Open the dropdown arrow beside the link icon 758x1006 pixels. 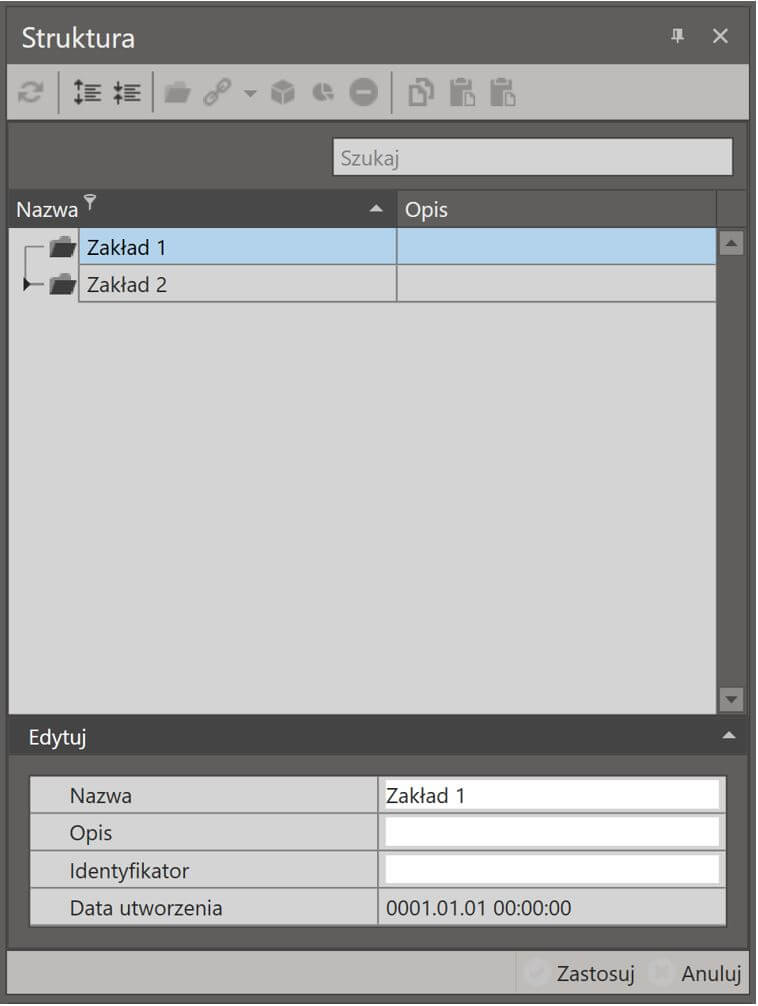[x=250, y=94]
